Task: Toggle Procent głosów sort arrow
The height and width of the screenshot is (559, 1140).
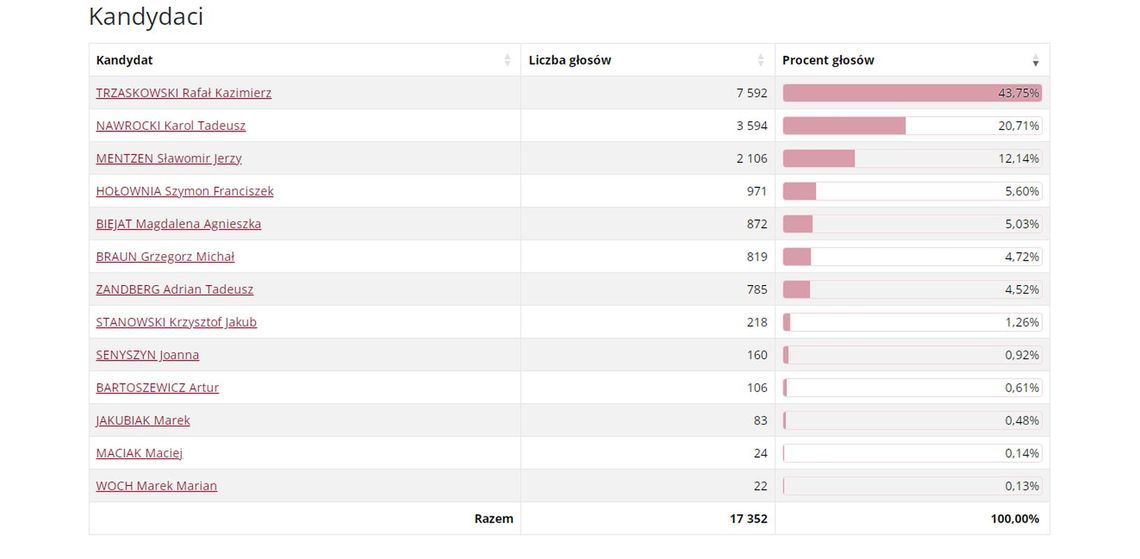Action: (x=1035, y=61)
